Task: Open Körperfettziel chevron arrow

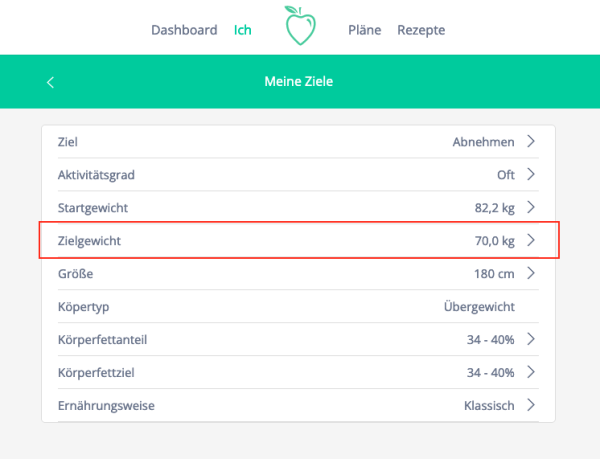Action: [531, 372]
